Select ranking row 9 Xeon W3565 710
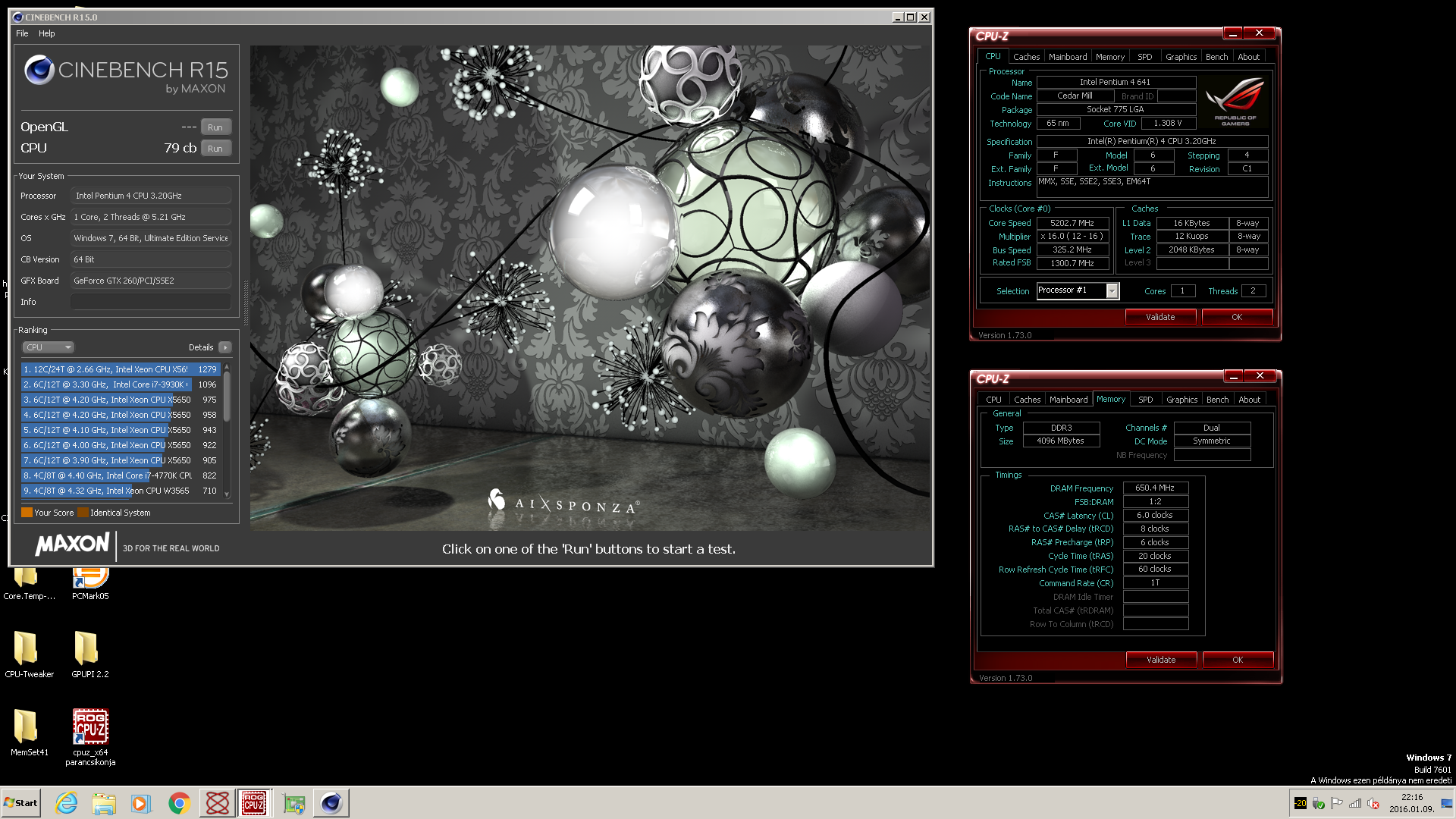Screen dimensions: 1456x819 (121, 491)
